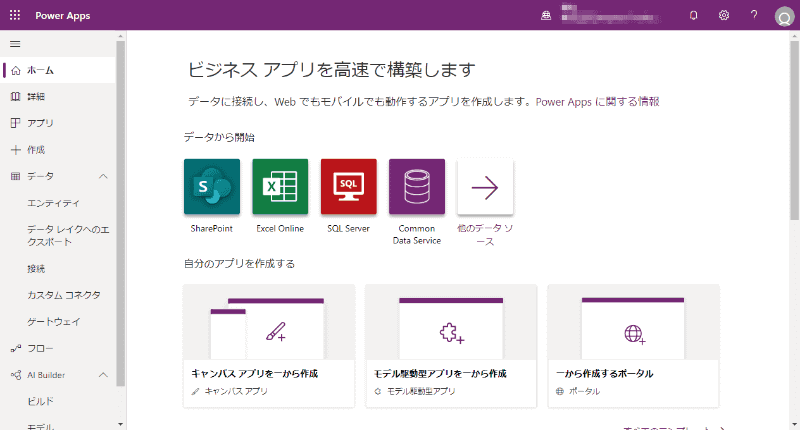This screenshot has height=430, width=800.
Task: Click the home icon in sidebar
Action: pyautogui.click(x=16, y=70)
